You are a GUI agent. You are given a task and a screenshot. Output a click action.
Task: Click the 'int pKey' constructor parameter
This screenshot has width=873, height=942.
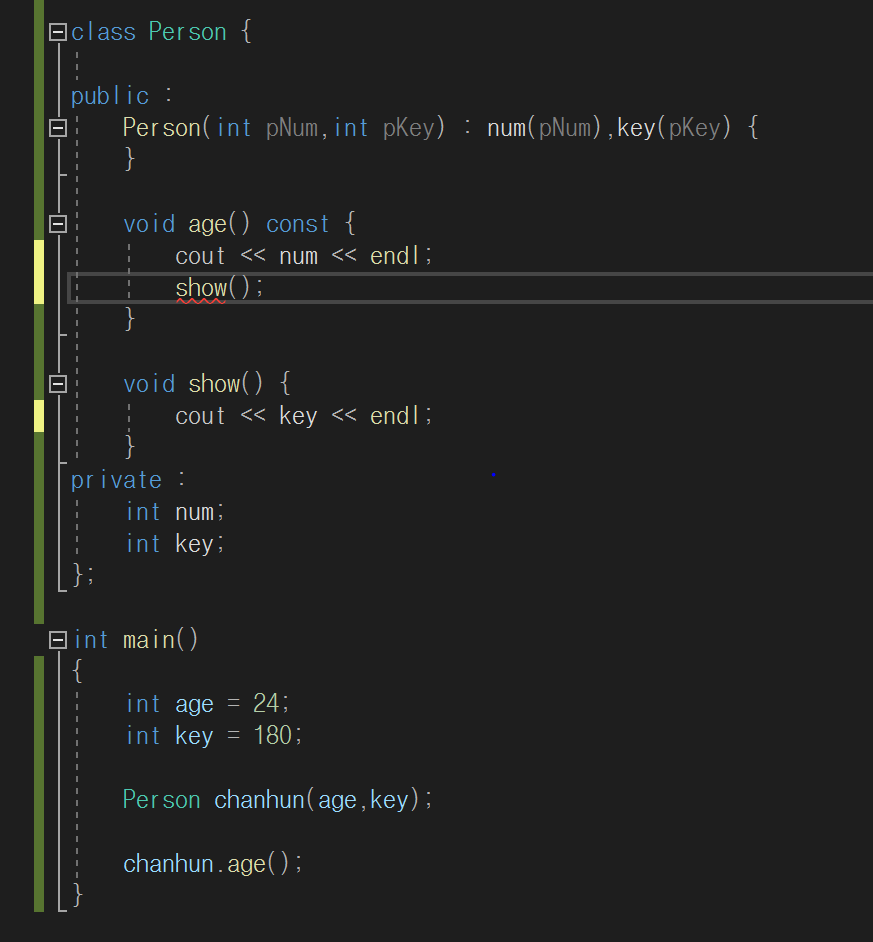point(384,128)
